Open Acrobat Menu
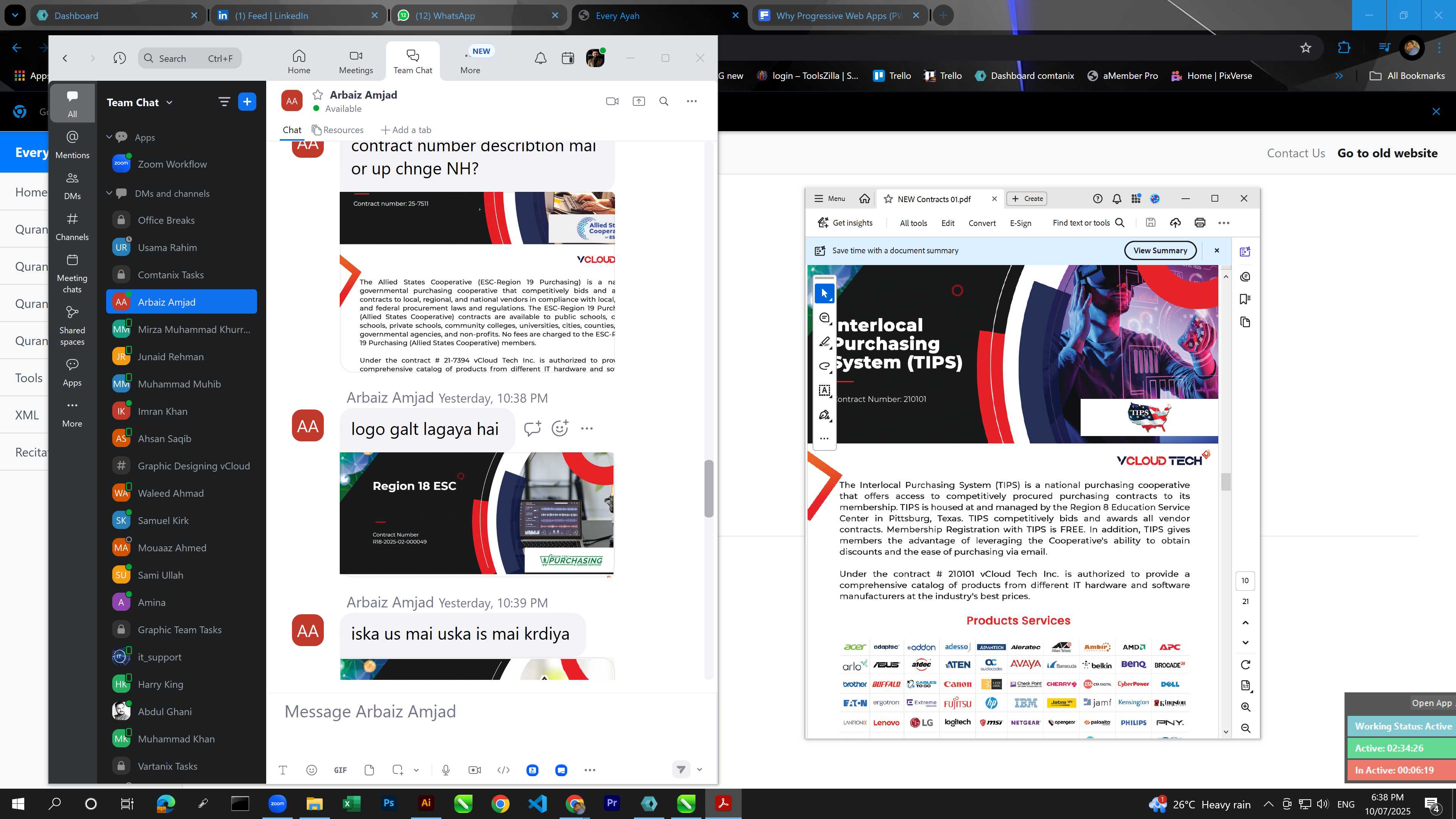This screenshot has width=1456, height=819. (x=829, y=198)
